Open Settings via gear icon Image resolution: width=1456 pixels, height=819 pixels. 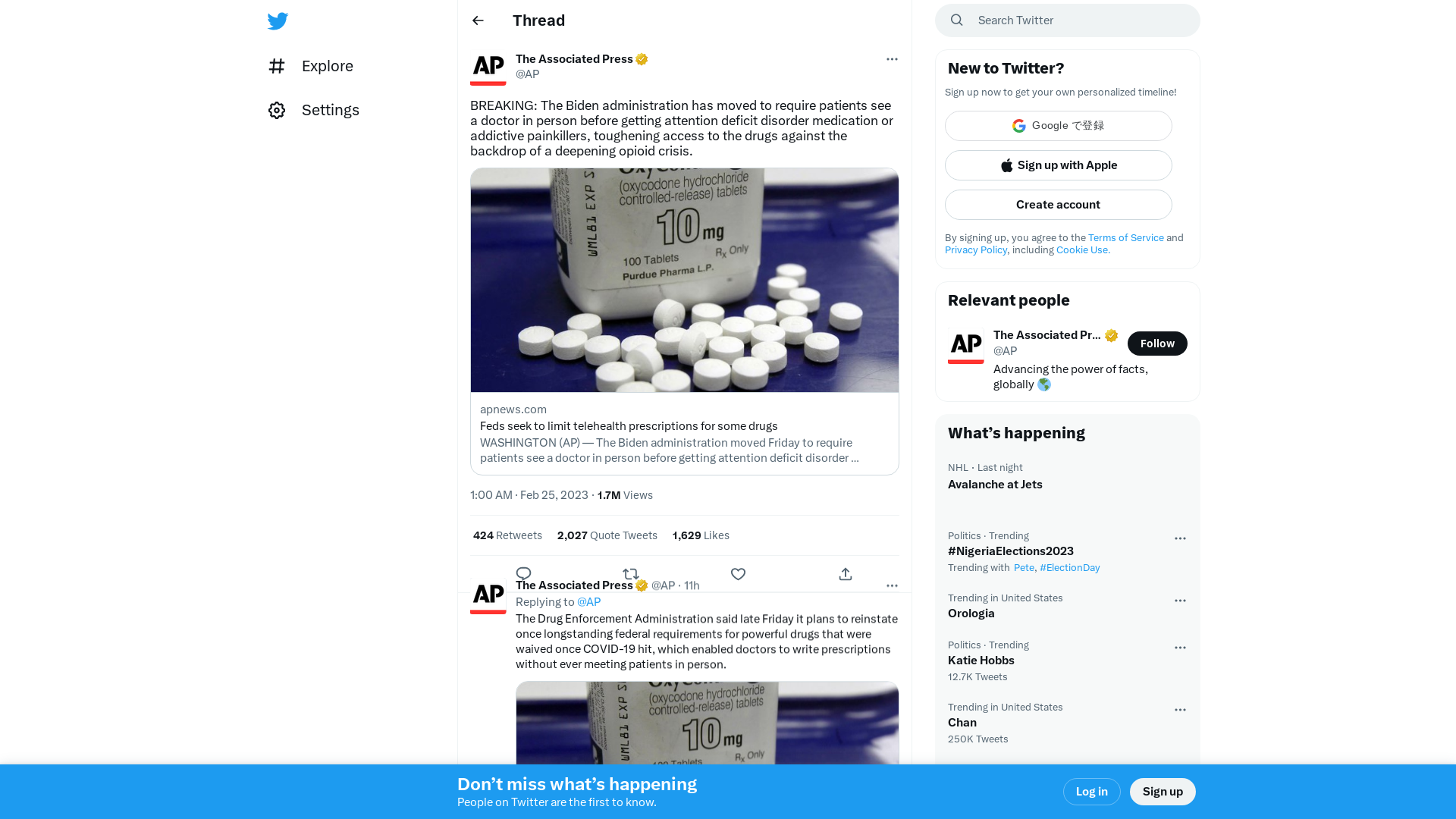point(278,110)
